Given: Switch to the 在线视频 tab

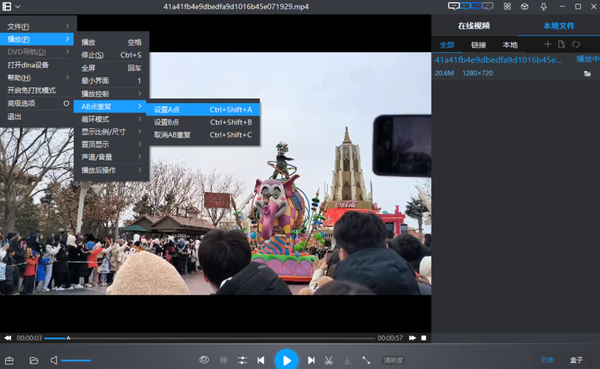Looking at the screenshot, I should 474,26.
